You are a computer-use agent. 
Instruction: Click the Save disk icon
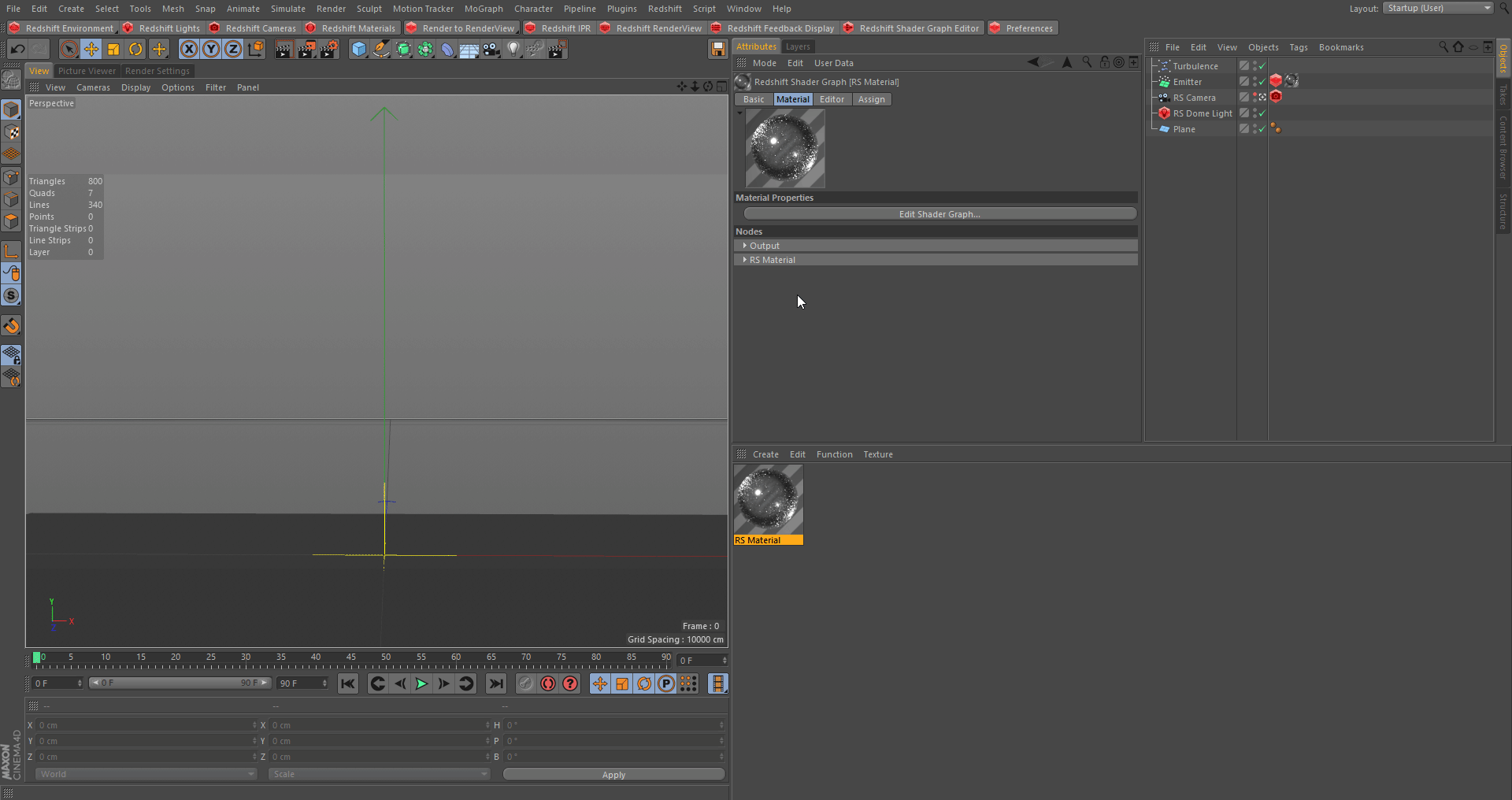click(x=717, y=50)
